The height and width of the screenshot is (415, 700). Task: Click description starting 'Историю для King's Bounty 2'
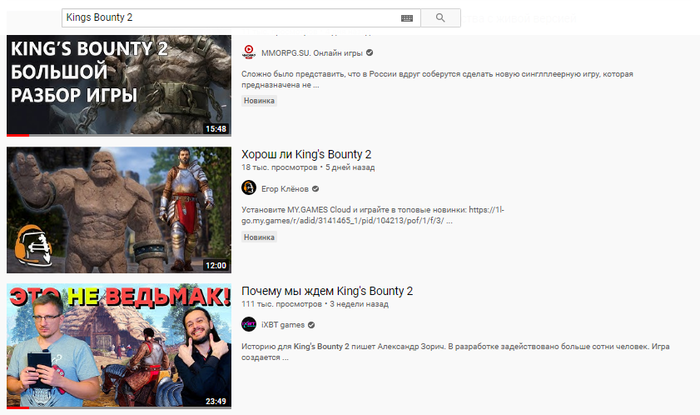tap(455, 352)
